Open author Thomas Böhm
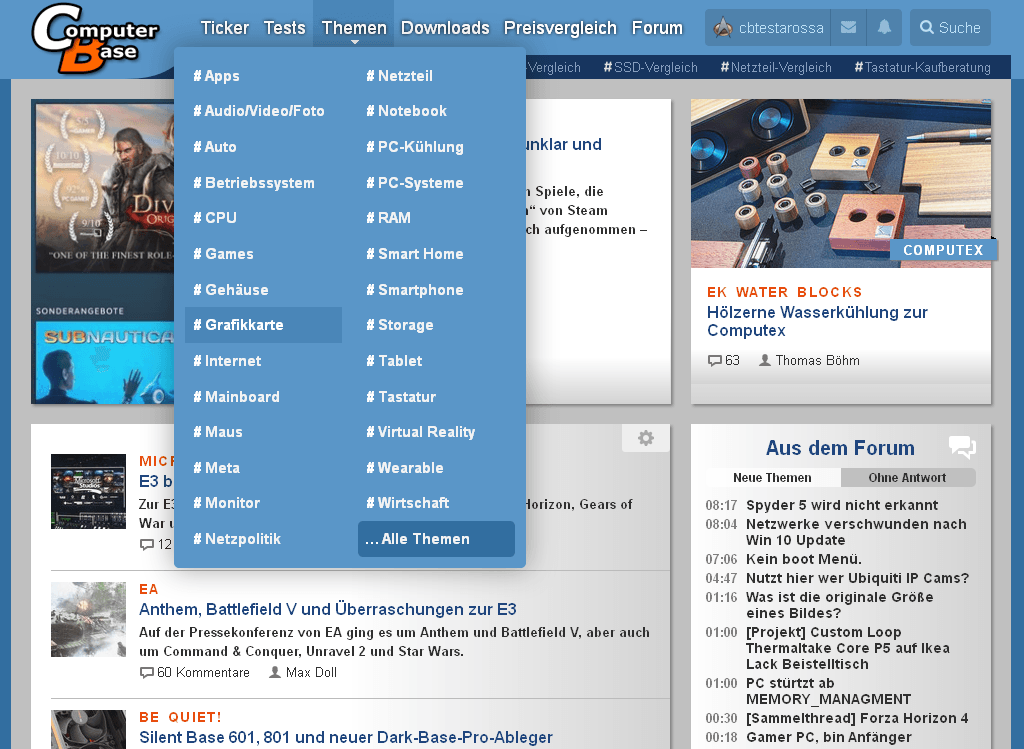The height and width of the screenshot is (749, 1024). click(x=809, y=360)
